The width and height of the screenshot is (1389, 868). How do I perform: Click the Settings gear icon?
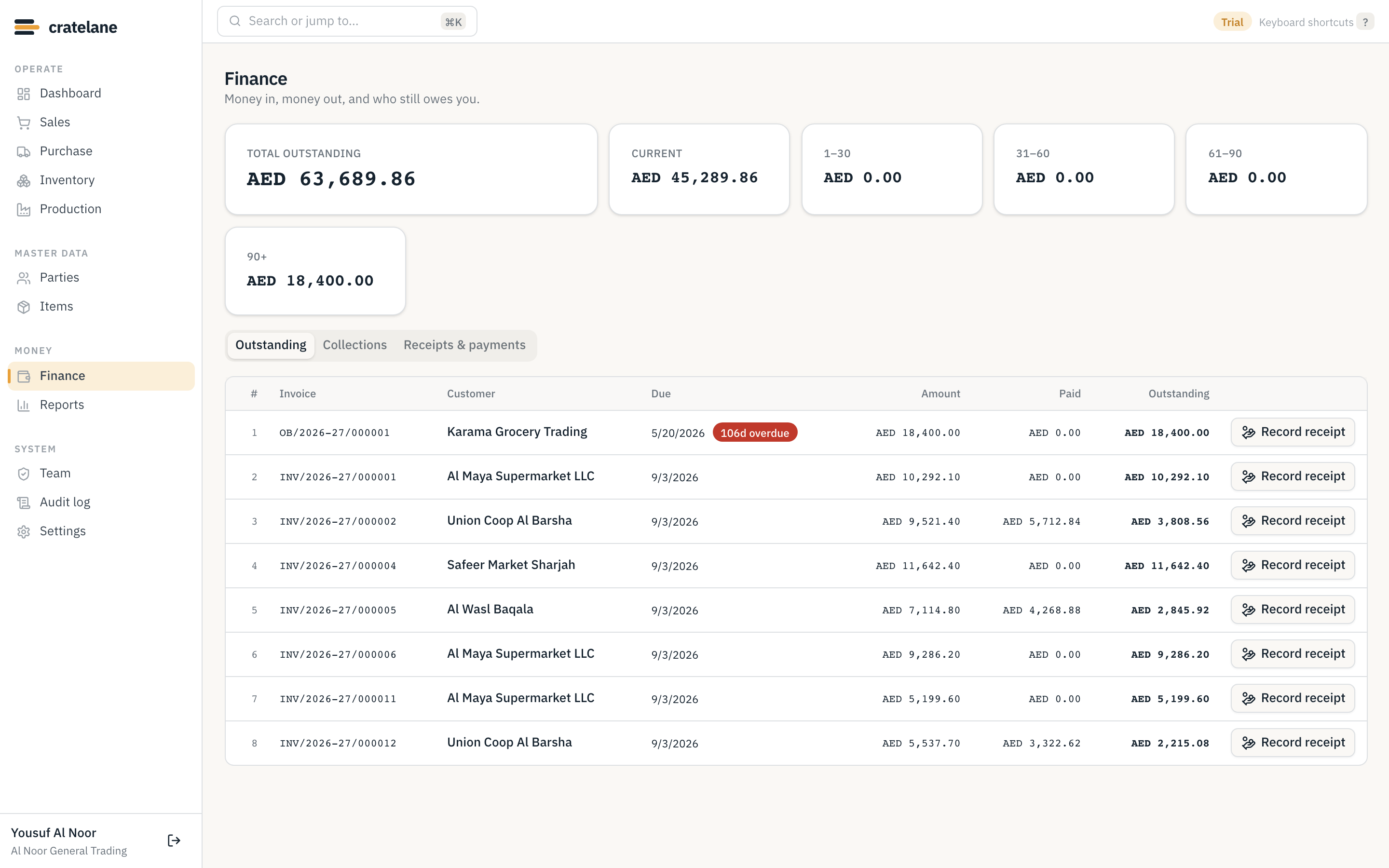24,531
